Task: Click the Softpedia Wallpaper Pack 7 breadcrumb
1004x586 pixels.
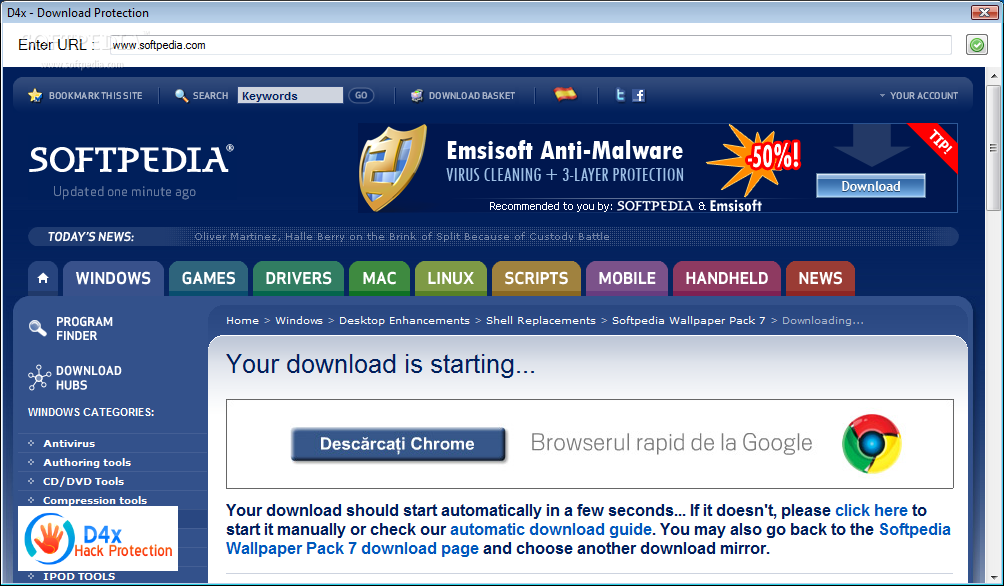Action: (688, 320)
